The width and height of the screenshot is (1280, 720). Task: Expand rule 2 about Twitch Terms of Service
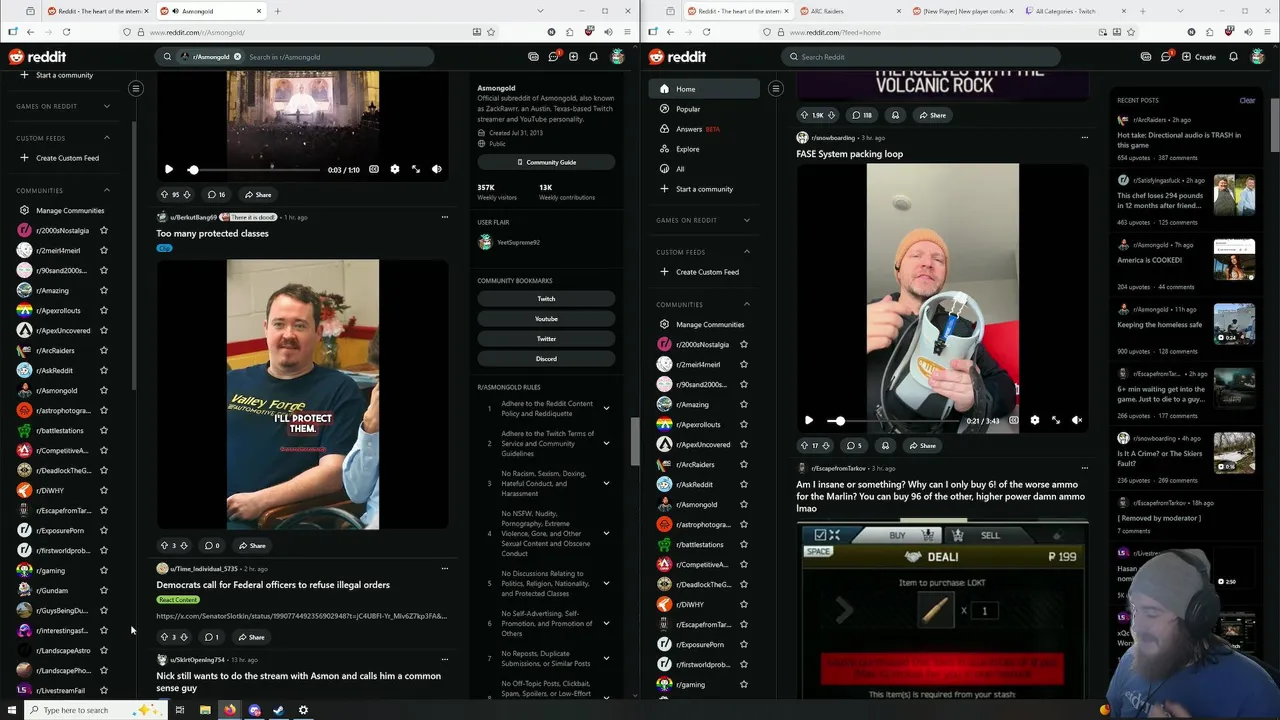point(606,443)
